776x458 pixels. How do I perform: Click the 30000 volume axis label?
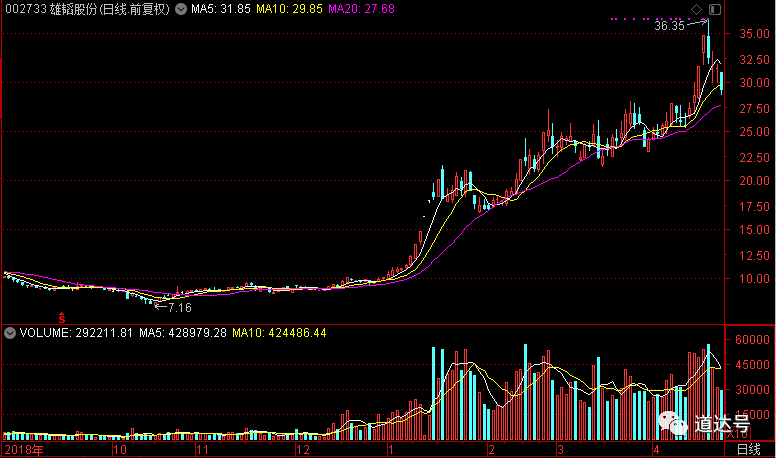point(752,390)
